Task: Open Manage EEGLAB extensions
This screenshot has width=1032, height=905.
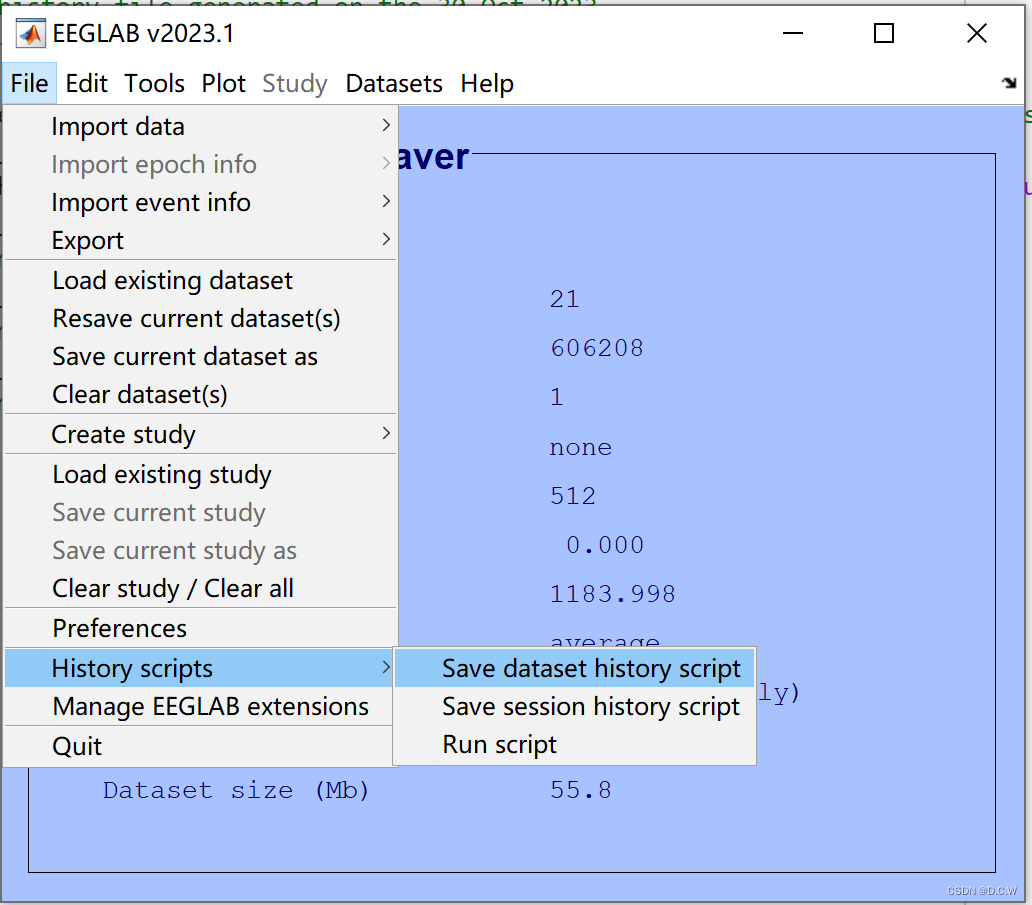Action: [199, 706]
